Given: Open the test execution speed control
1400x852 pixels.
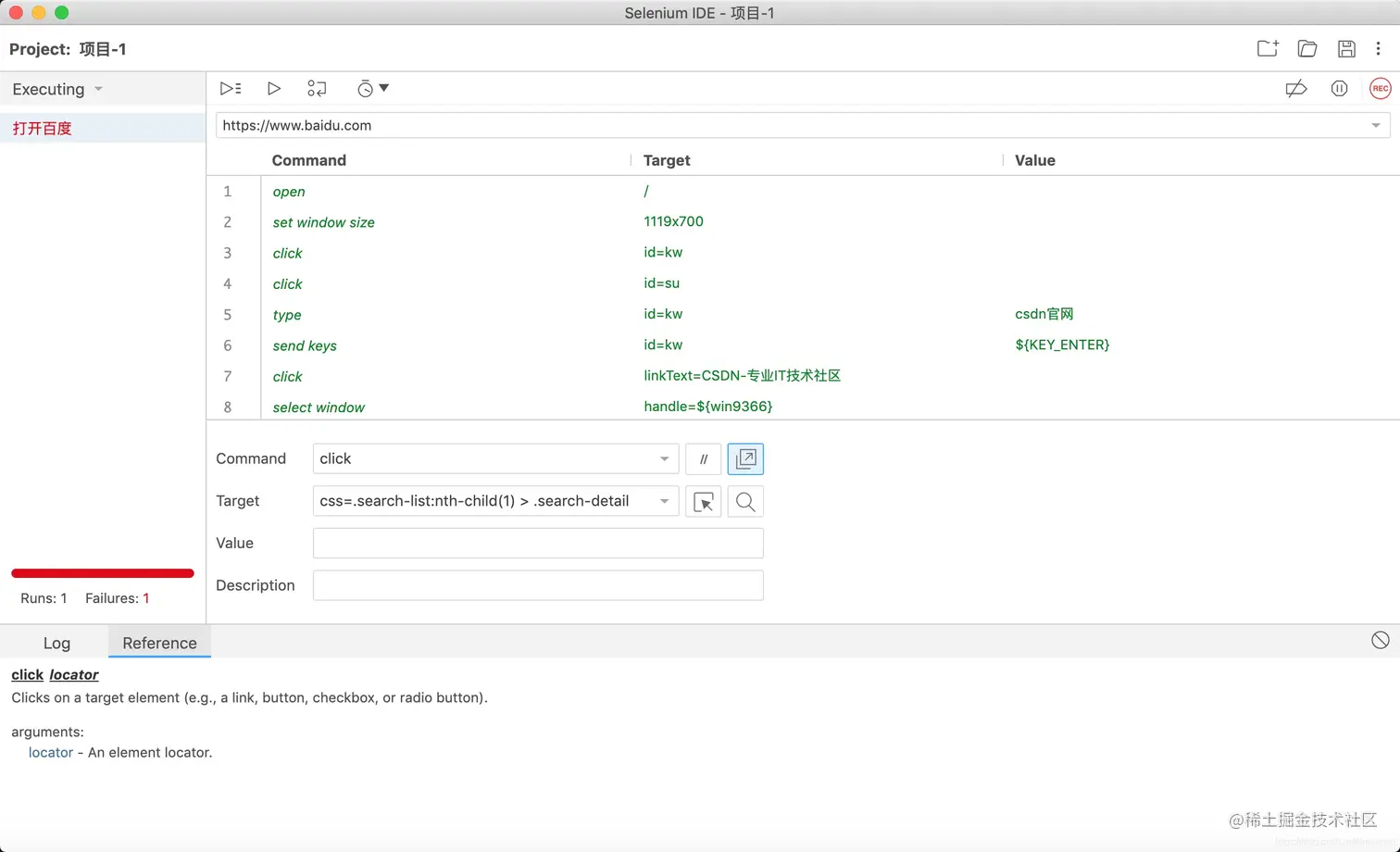Looking at the screenshot, I should pos(372,89).
